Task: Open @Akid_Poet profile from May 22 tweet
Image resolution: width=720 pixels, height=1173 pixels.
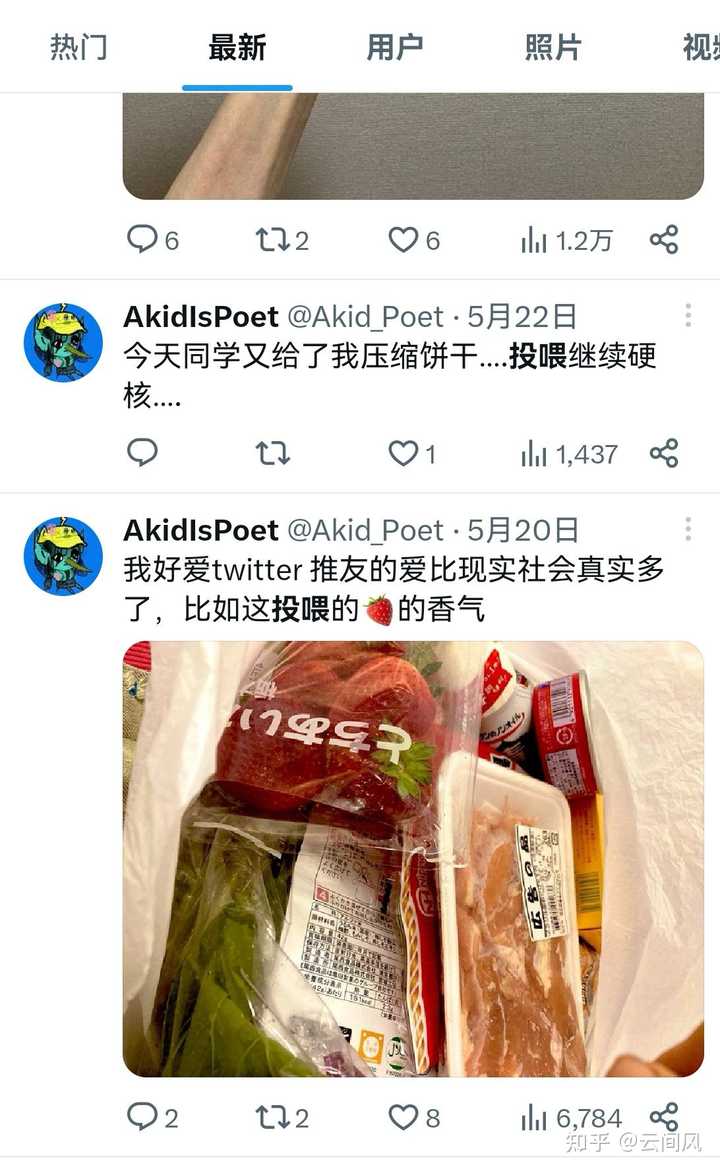Action: (366, 317)
